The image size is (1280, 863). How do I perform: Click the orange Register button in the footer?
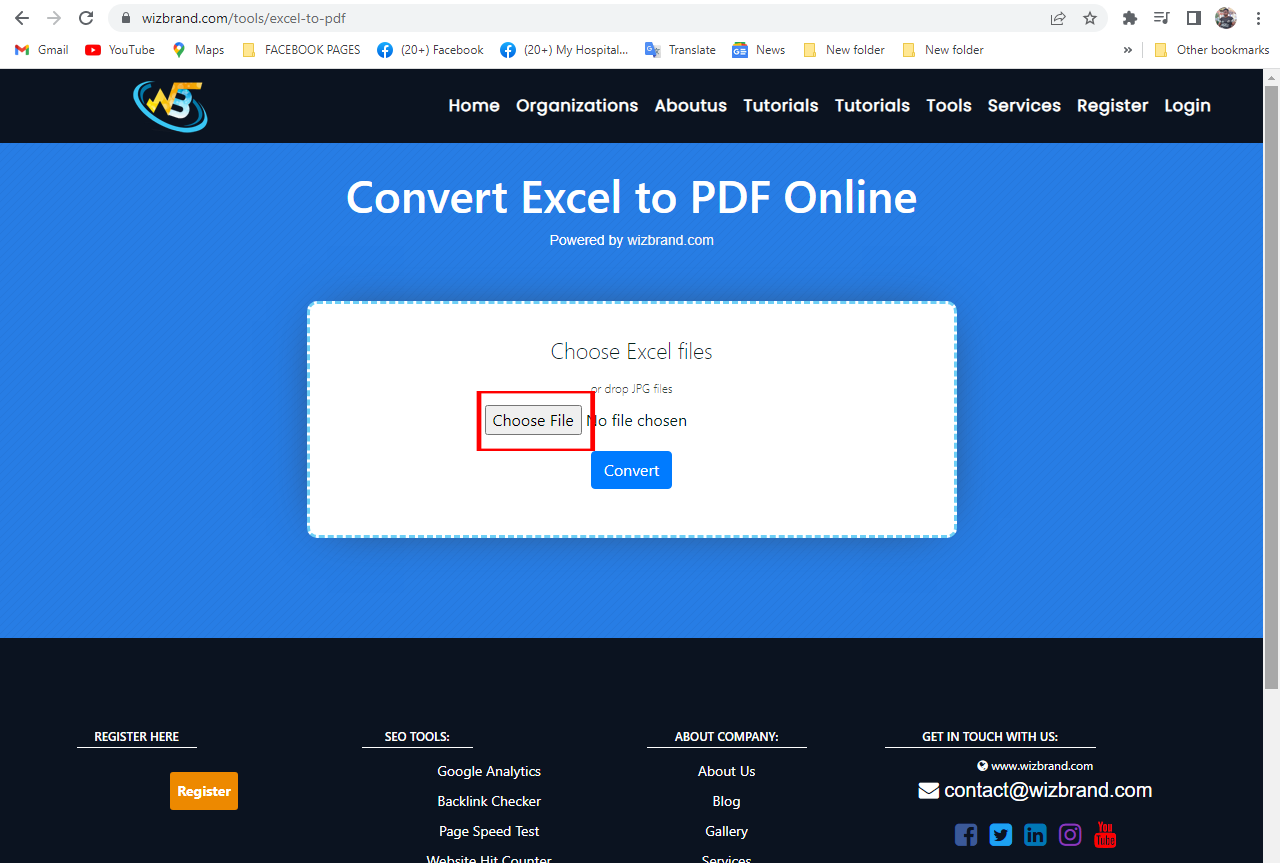click(204, 791)
